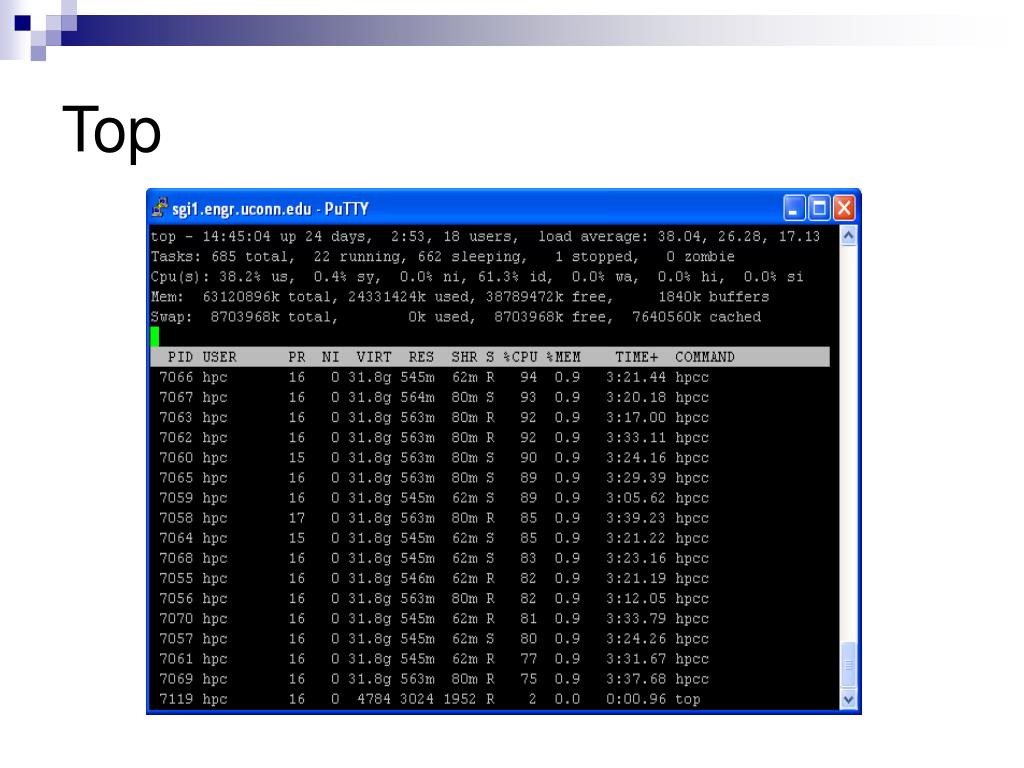The height and width of the screenshot is (768, 1024).
Task: Click PID 7063 in process list
Action: (x=176, y=417)
